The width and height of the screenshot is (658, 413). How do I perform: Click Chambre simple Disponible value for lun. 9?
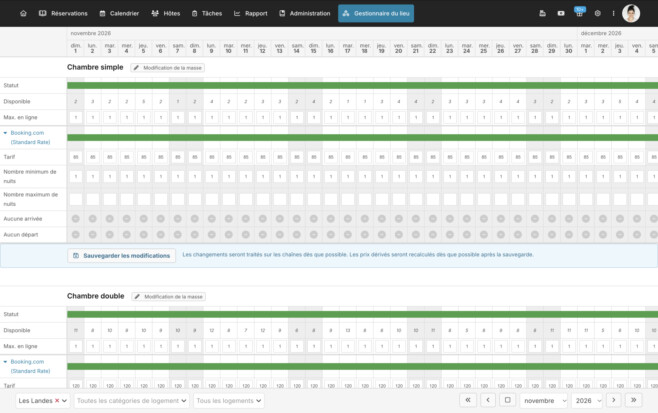pos(212,102)
